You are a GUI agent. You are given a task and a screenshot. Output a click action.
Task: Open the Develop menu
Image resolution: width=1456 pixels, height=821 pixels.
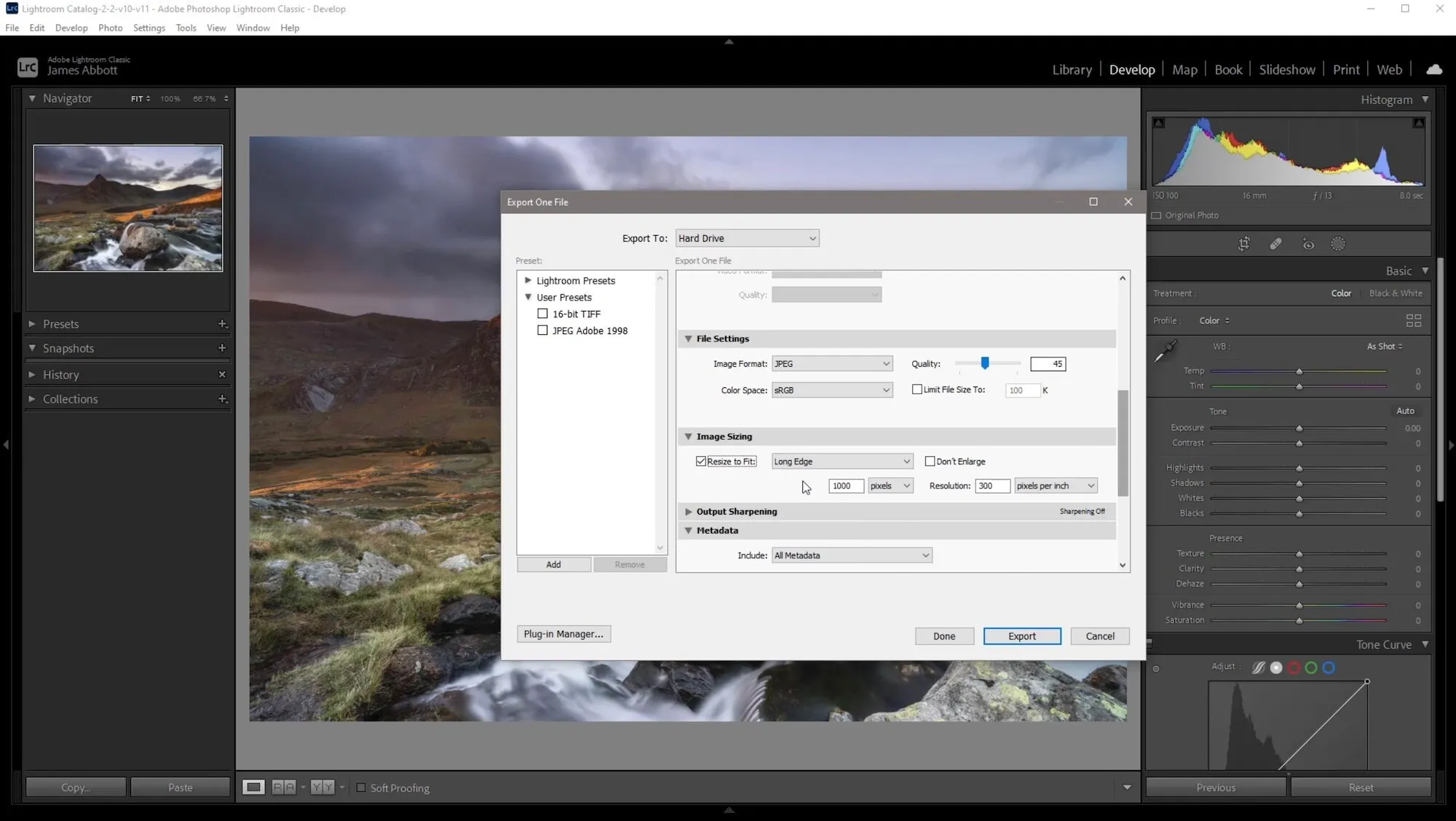pos(71,28)
